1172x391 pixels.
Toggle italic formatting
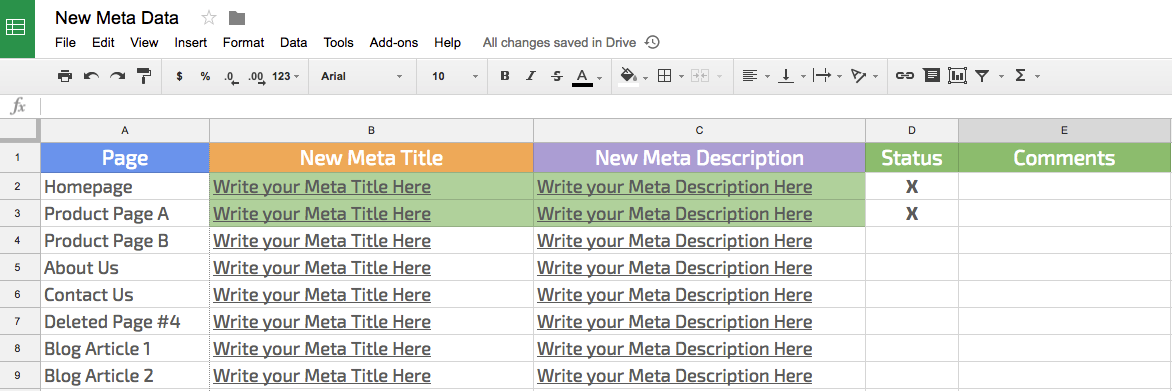click(x=531, y=76)
